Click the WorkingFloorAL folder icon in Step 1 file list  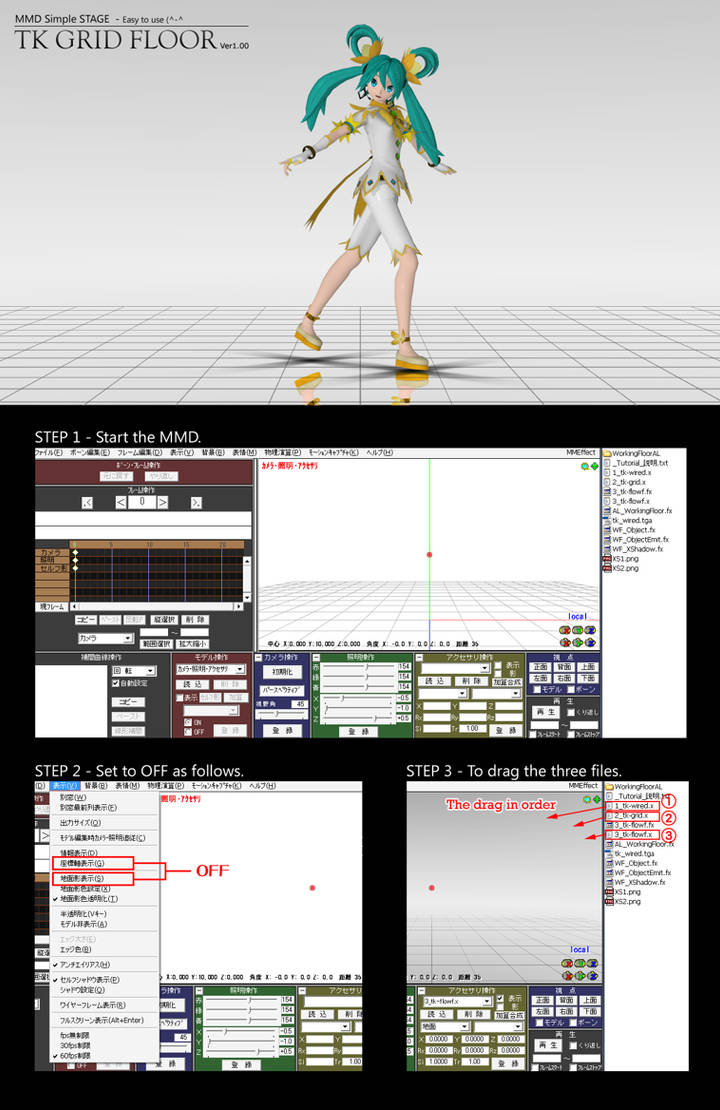(607, 453)
